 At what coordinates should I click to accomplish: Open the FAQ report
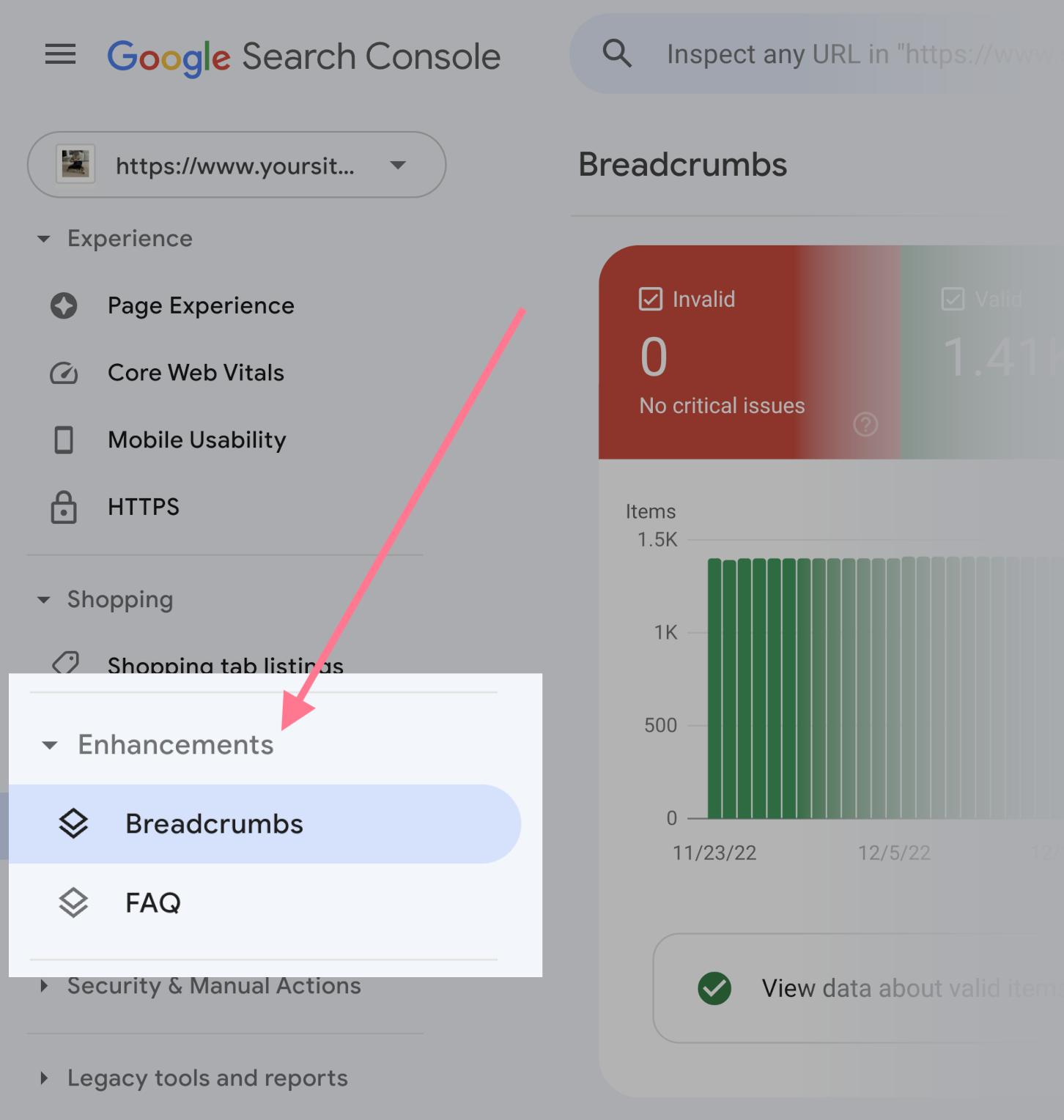[x=153, y=902]
